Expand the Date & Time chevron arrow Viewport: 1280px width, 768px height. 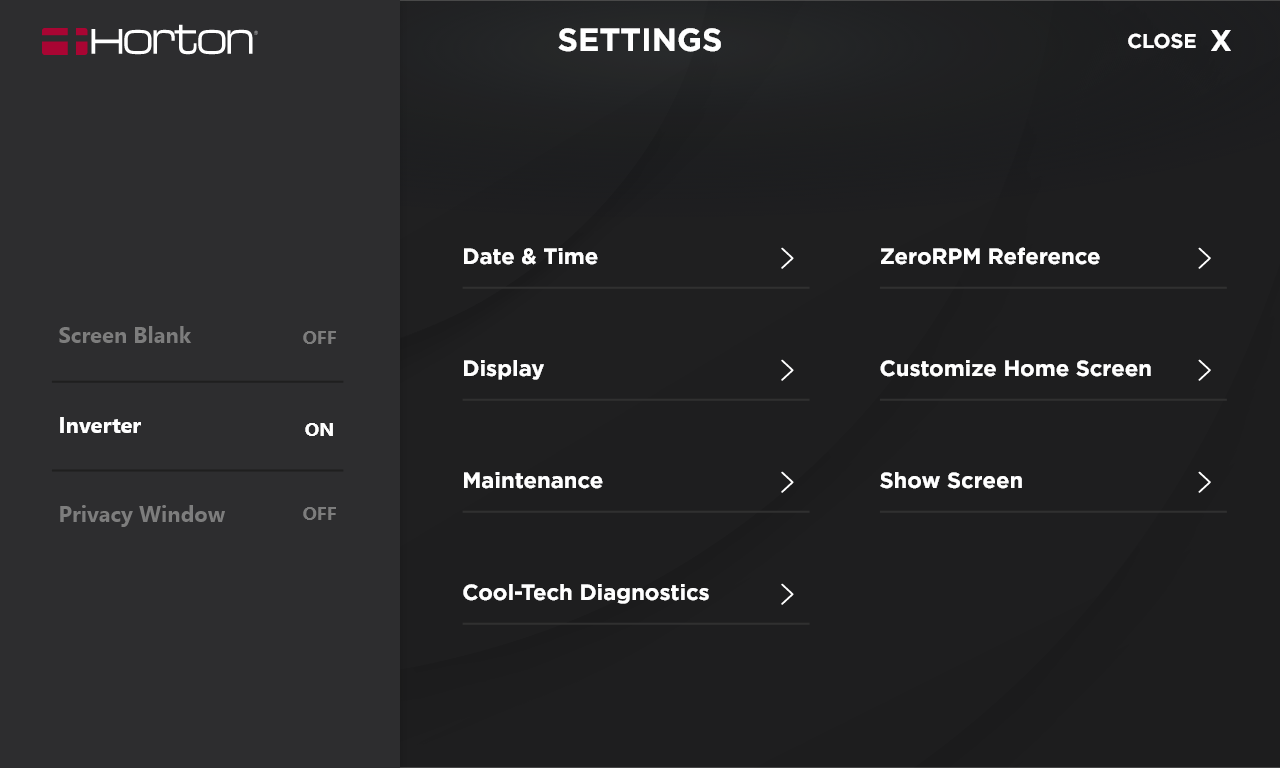coord(787,258)
